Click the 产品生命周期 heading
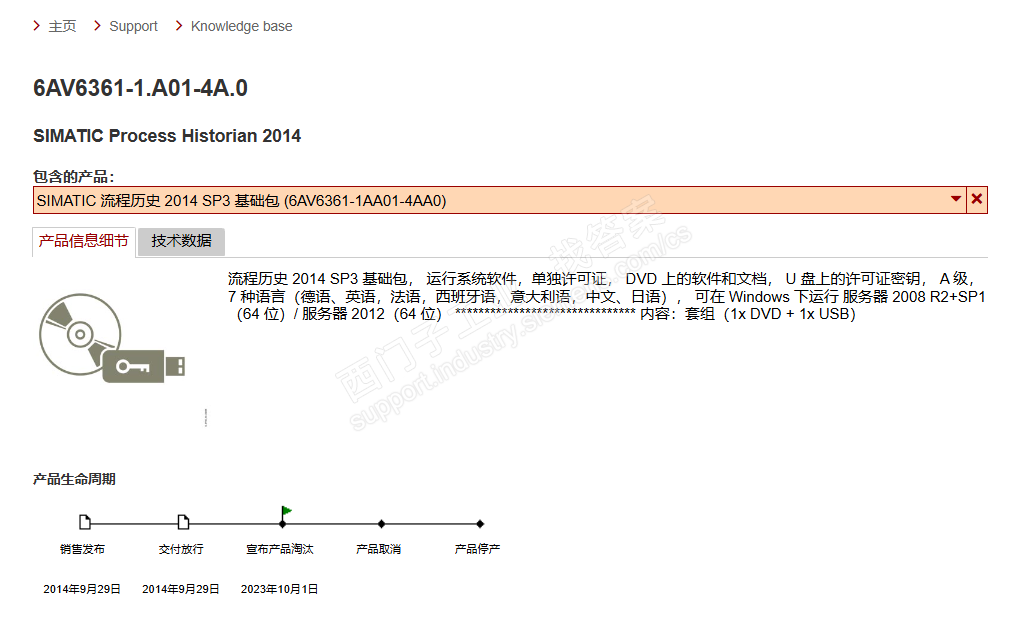The image size is (1021, 624). [74, 479]
